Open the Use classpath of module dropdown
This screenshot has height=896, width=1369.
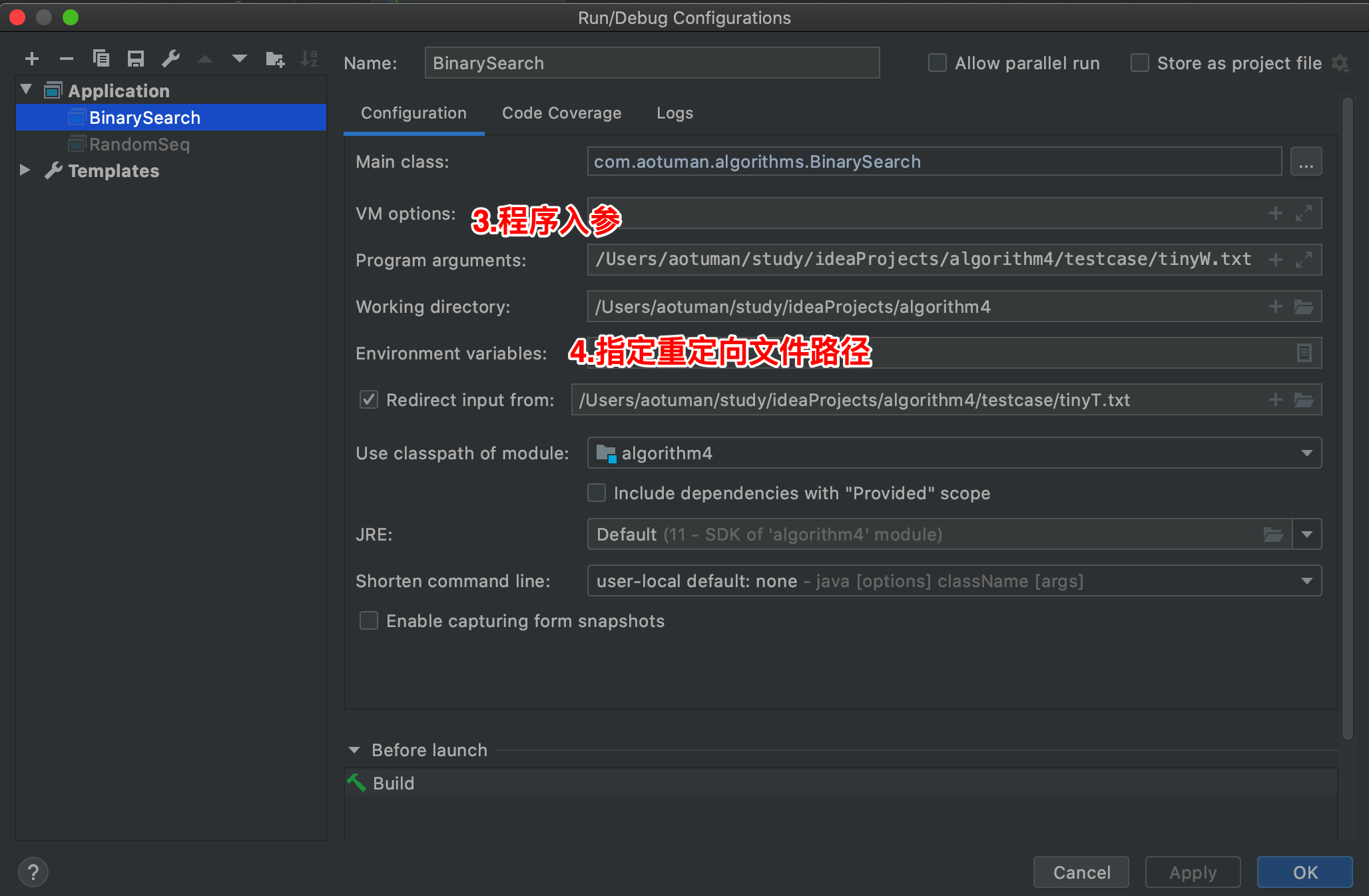1306,453
